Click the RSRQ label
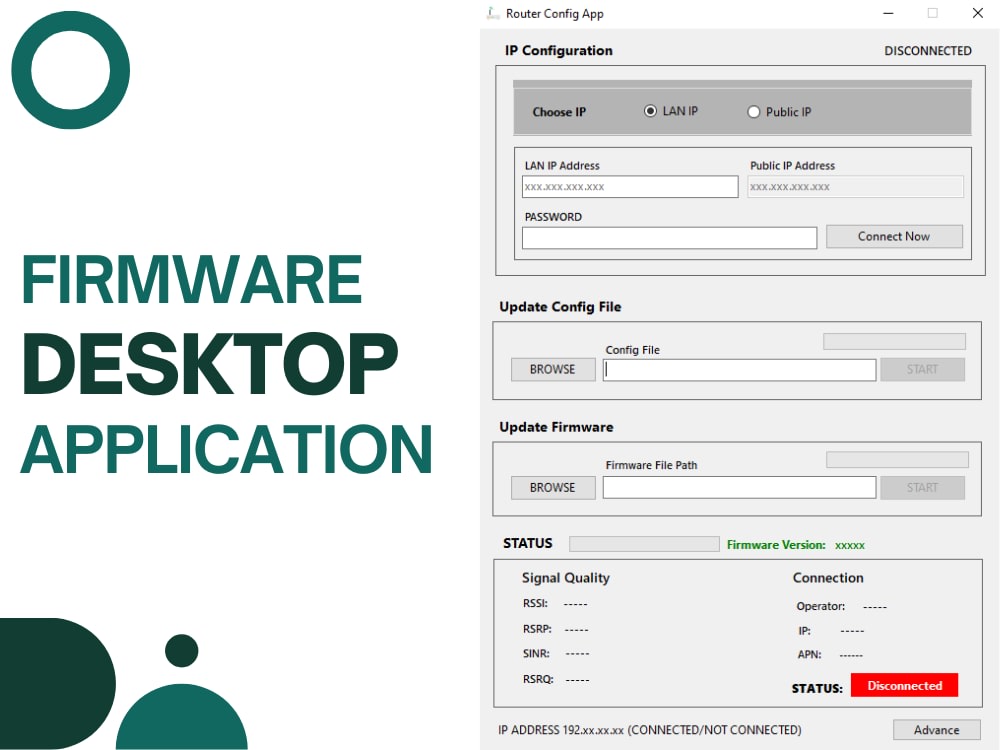 (x=538, y=679)
